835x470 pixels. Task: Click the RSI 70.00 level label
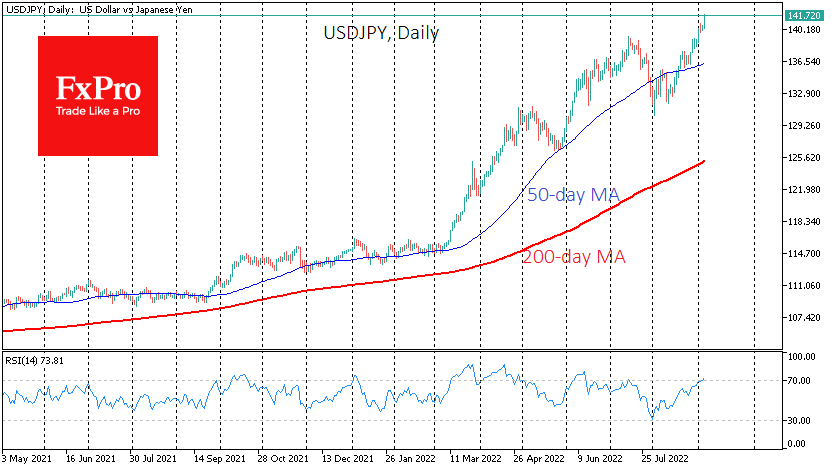(797, 380)
